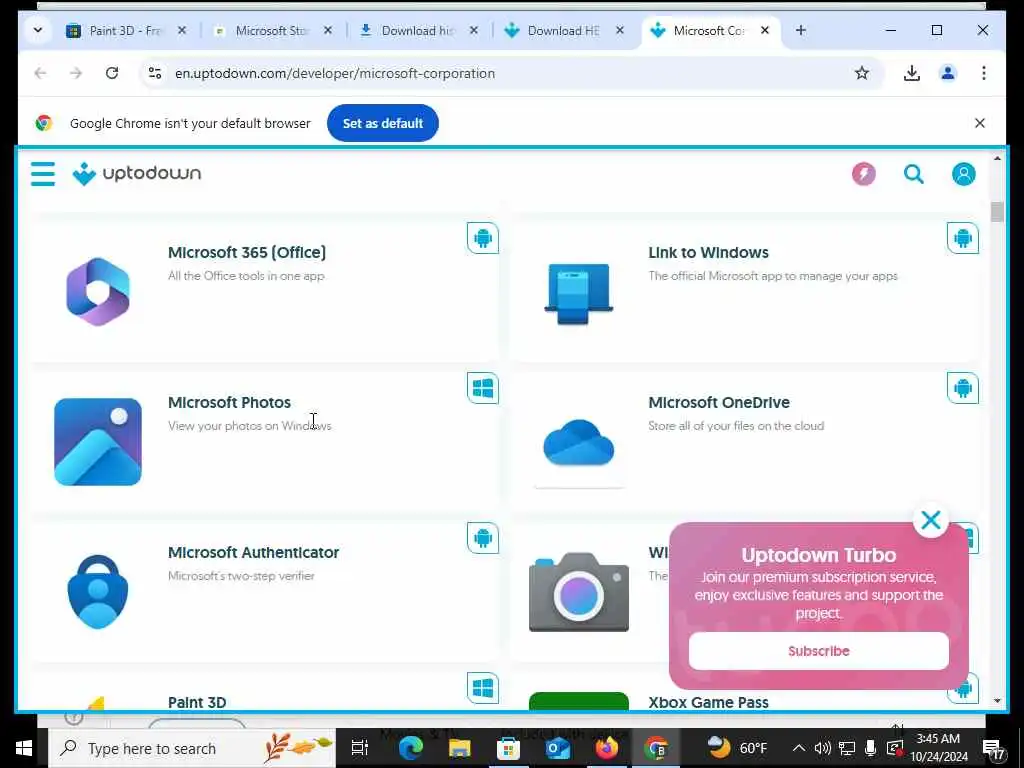The width and height of the screenshot is (1024, 768).
Task: Click the Uptodown logo
Action: click(136, 174)
